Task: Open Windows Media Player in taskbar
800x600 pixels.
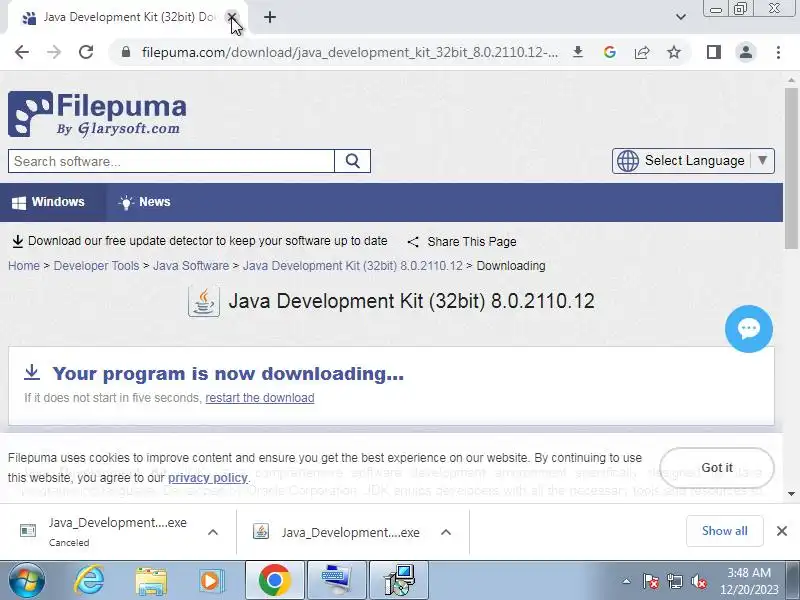Action: click(212, 581)
